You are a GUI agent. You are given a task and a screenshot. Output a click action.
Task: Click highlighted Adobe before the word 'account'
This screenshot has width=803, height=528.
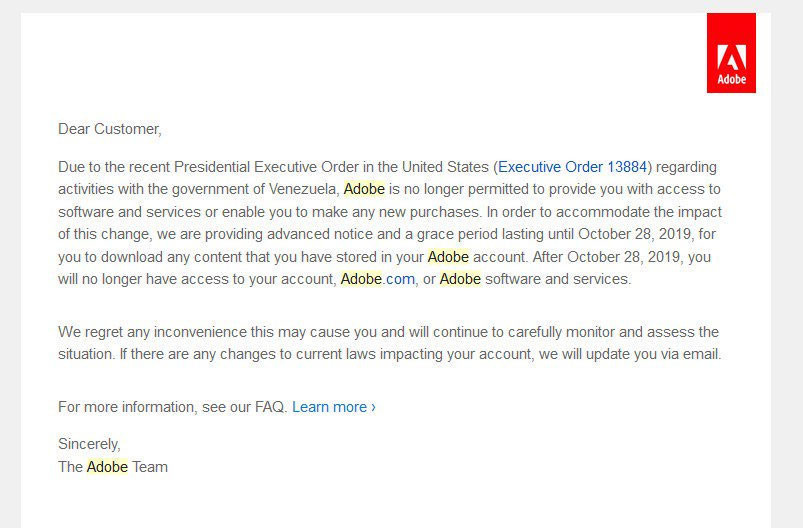[x=448, y=257]
